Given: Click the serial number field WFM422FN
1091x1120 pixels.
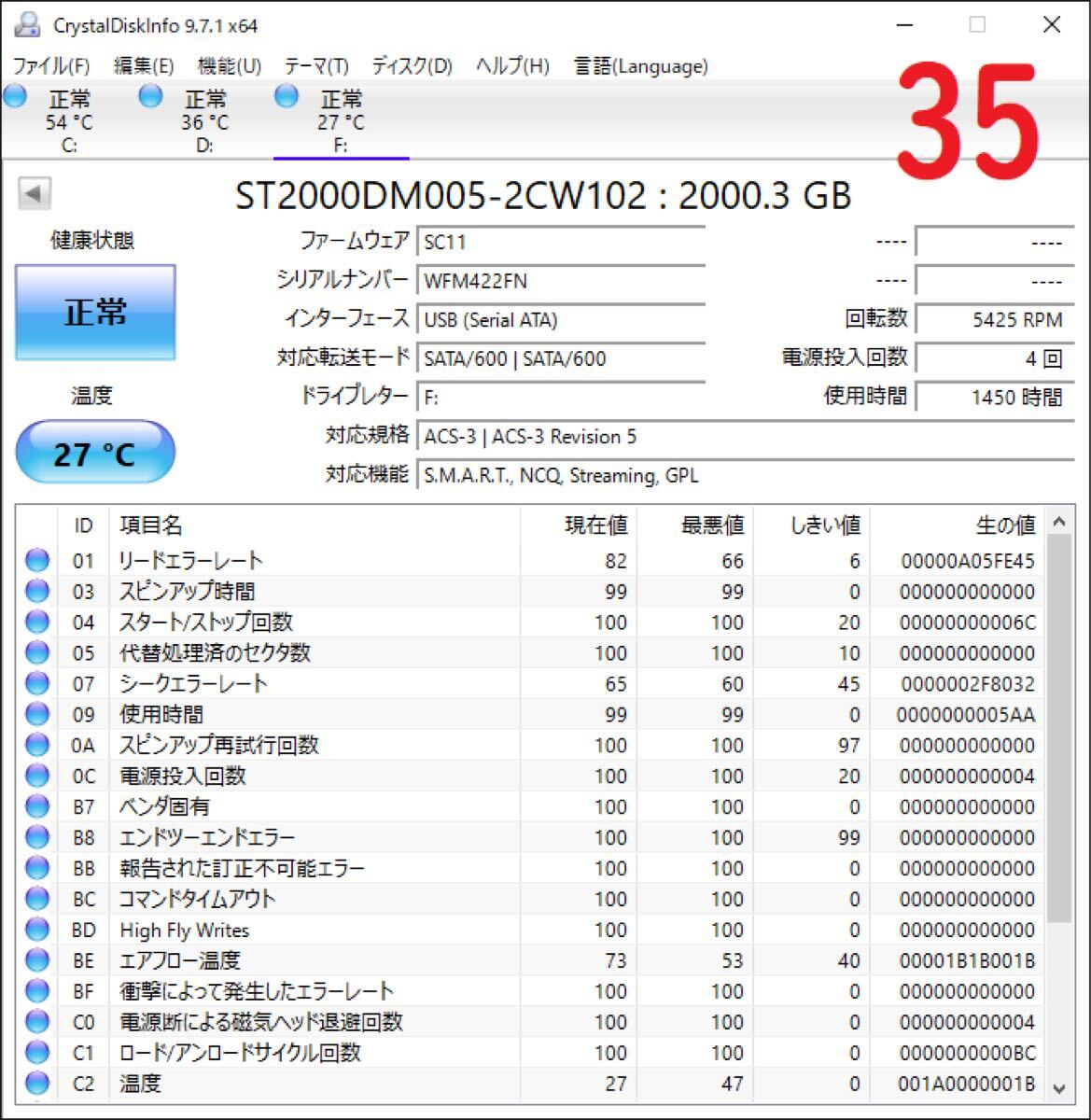Looking at the screenshot, I should click(x=560, y=281).
